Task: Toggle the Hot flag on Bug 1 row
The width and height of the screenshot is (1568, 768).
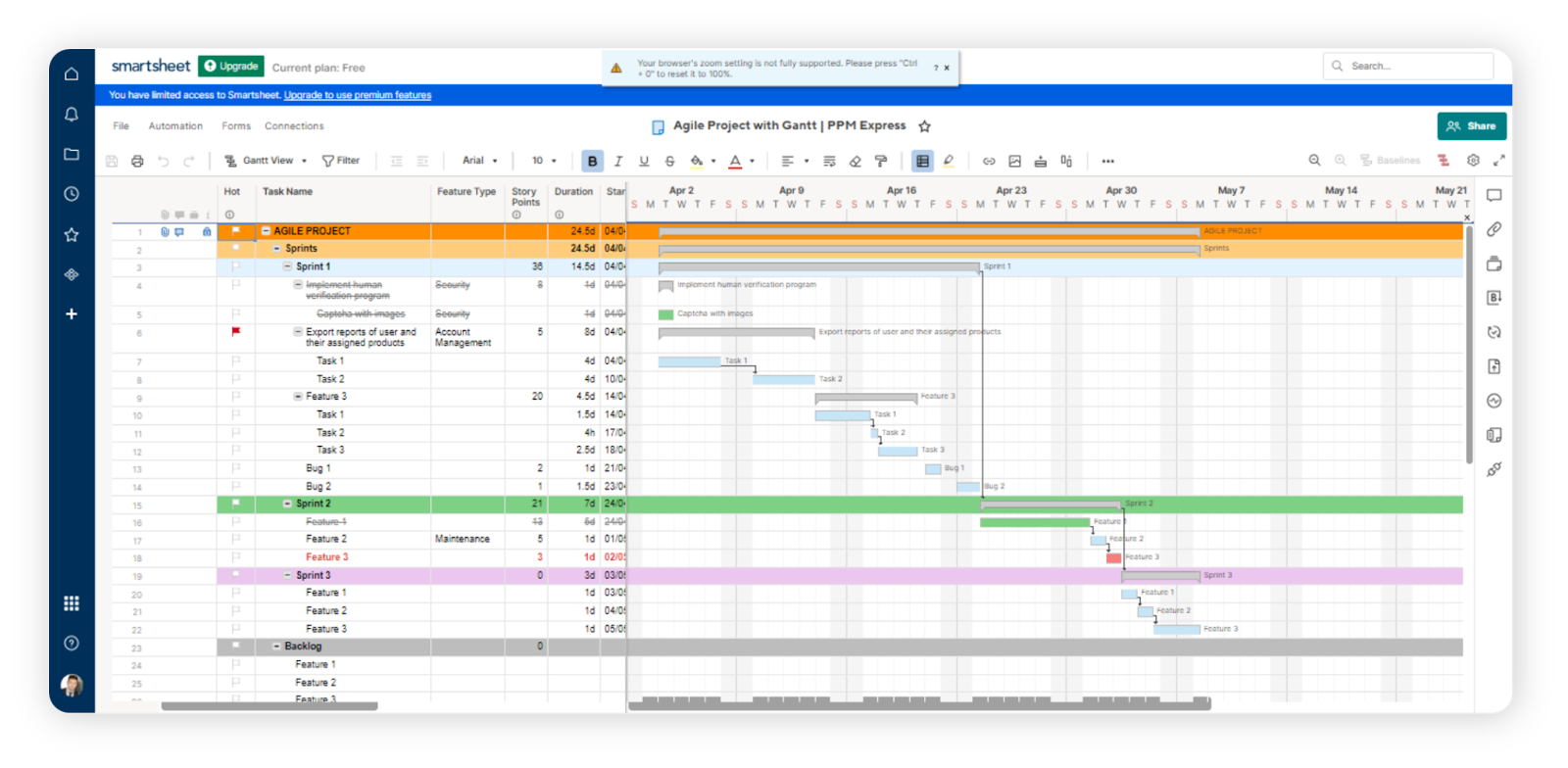Action: click(x=235, y=468)
